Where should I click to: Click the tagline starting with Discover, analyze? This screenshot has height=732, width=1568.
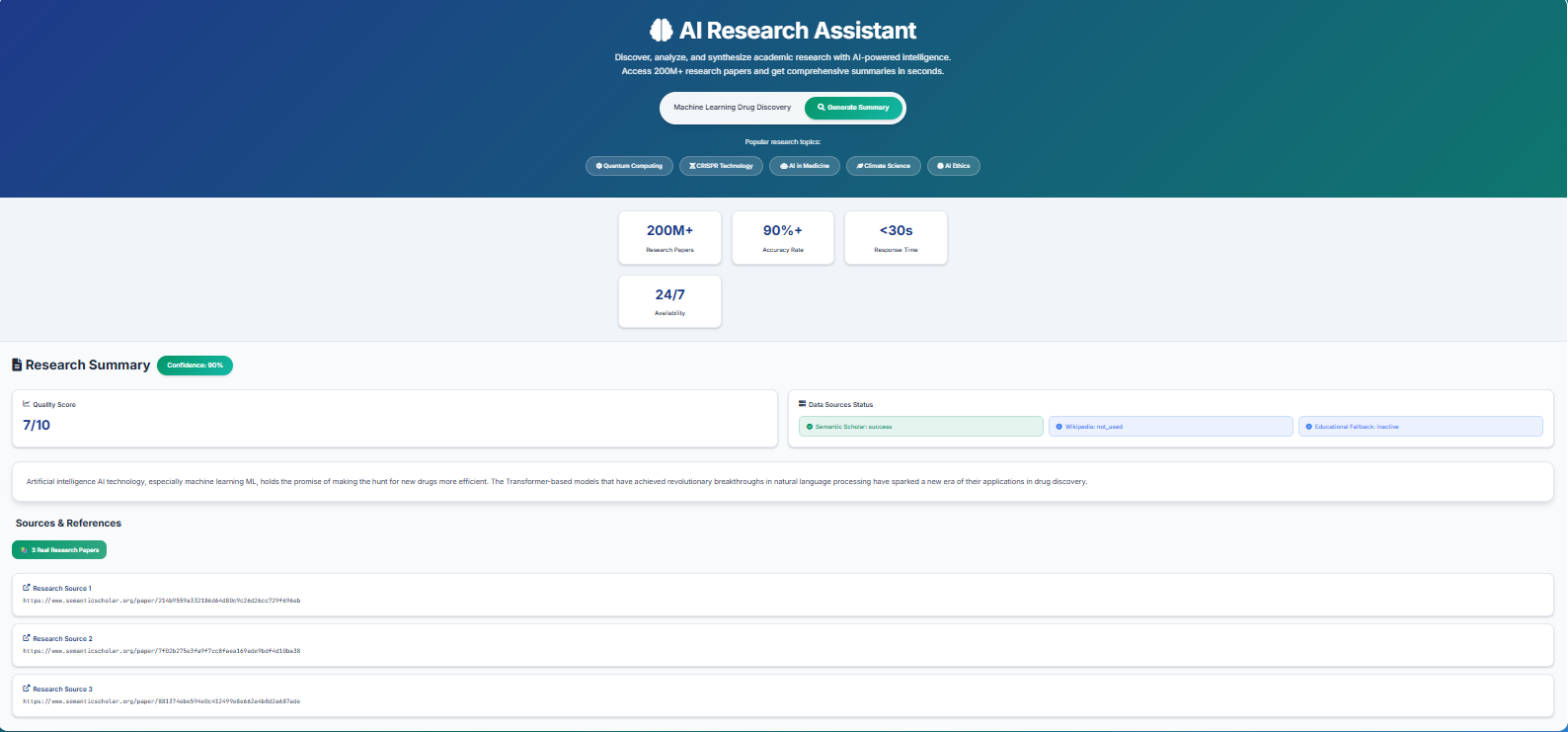click(x=783, y=64)
